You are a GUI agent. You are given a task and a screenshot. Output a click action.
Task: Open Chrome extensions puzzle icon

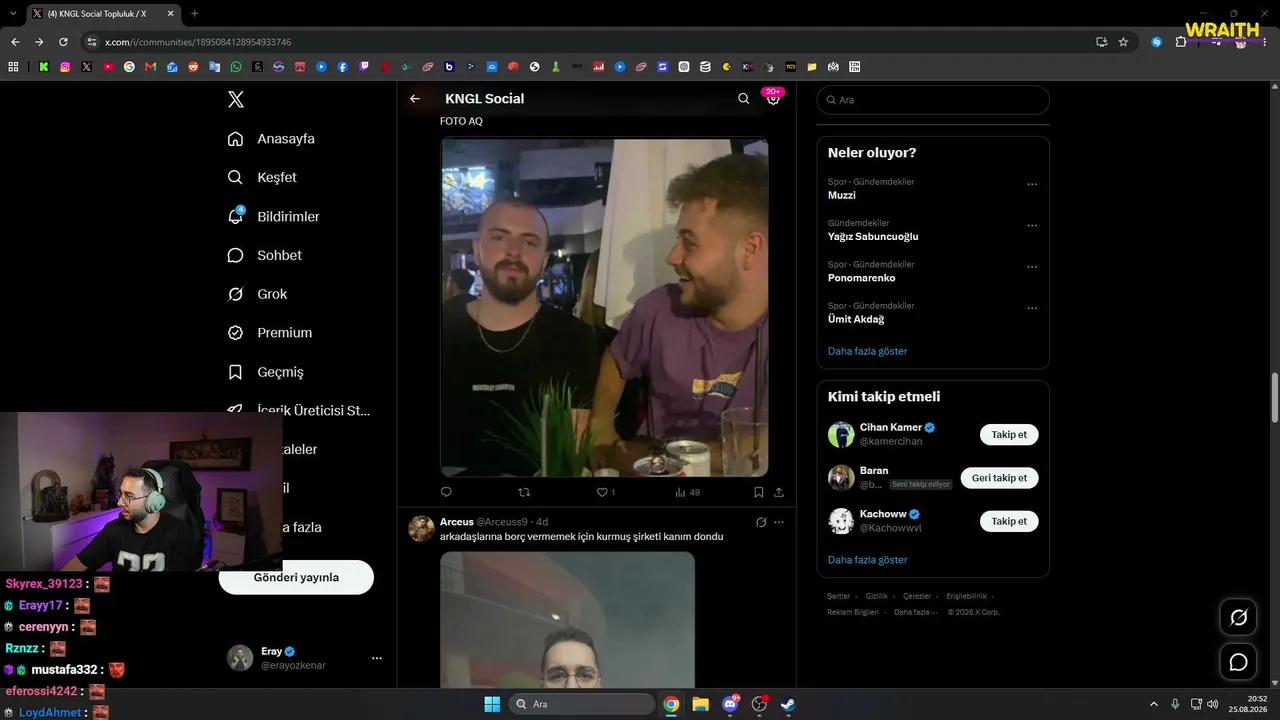1181,42
